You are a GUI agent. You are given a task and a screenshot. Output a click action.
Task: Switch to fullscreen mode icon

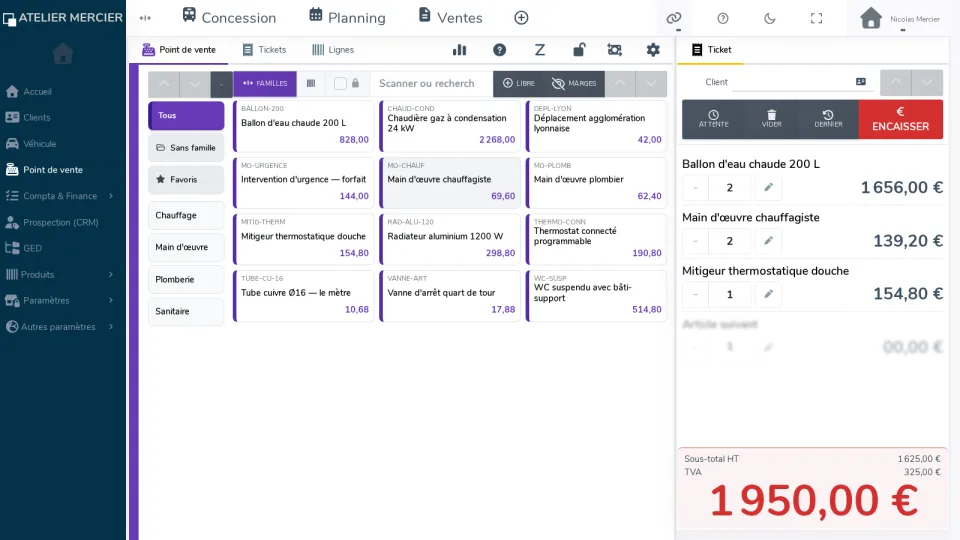(817, 18)
